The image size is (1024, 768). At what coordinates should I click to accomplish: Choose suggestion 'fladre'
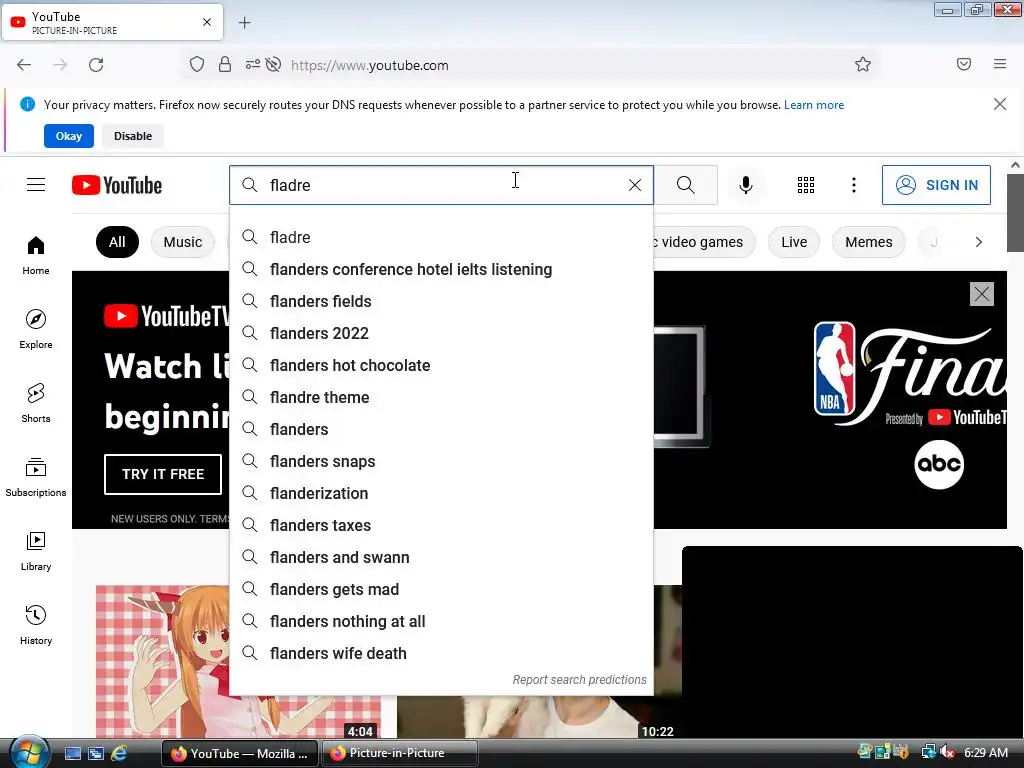441,237
